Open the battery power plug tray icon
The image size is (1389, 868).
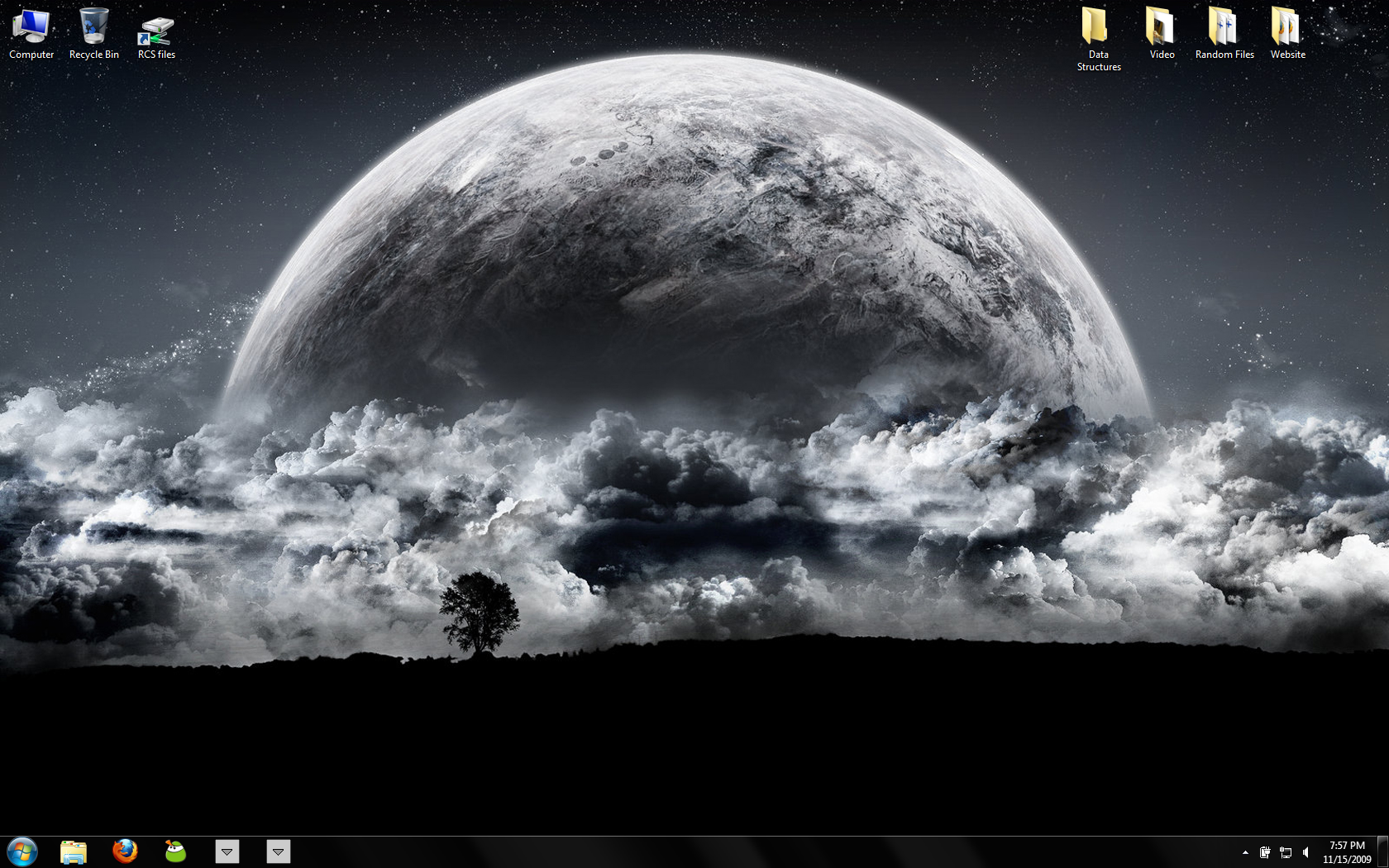pos(1265,852)
